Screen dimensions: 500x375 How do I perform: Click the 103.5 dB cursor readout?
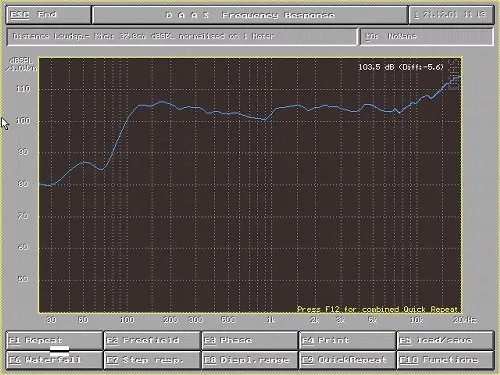[x=401, y=67]
